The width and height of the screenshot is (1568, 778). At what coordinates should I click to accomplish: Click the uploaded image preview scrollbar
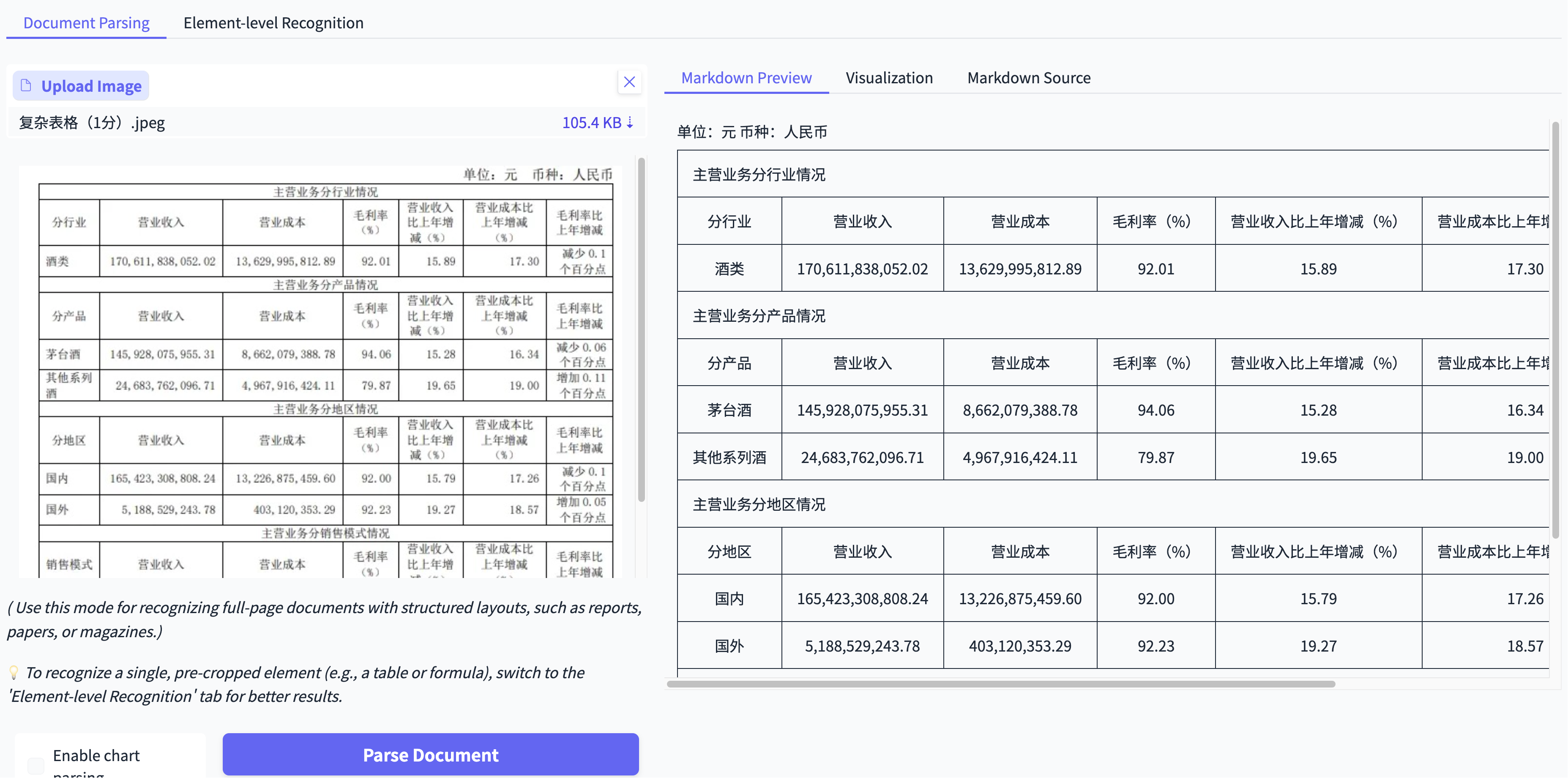tap(641, 329)
